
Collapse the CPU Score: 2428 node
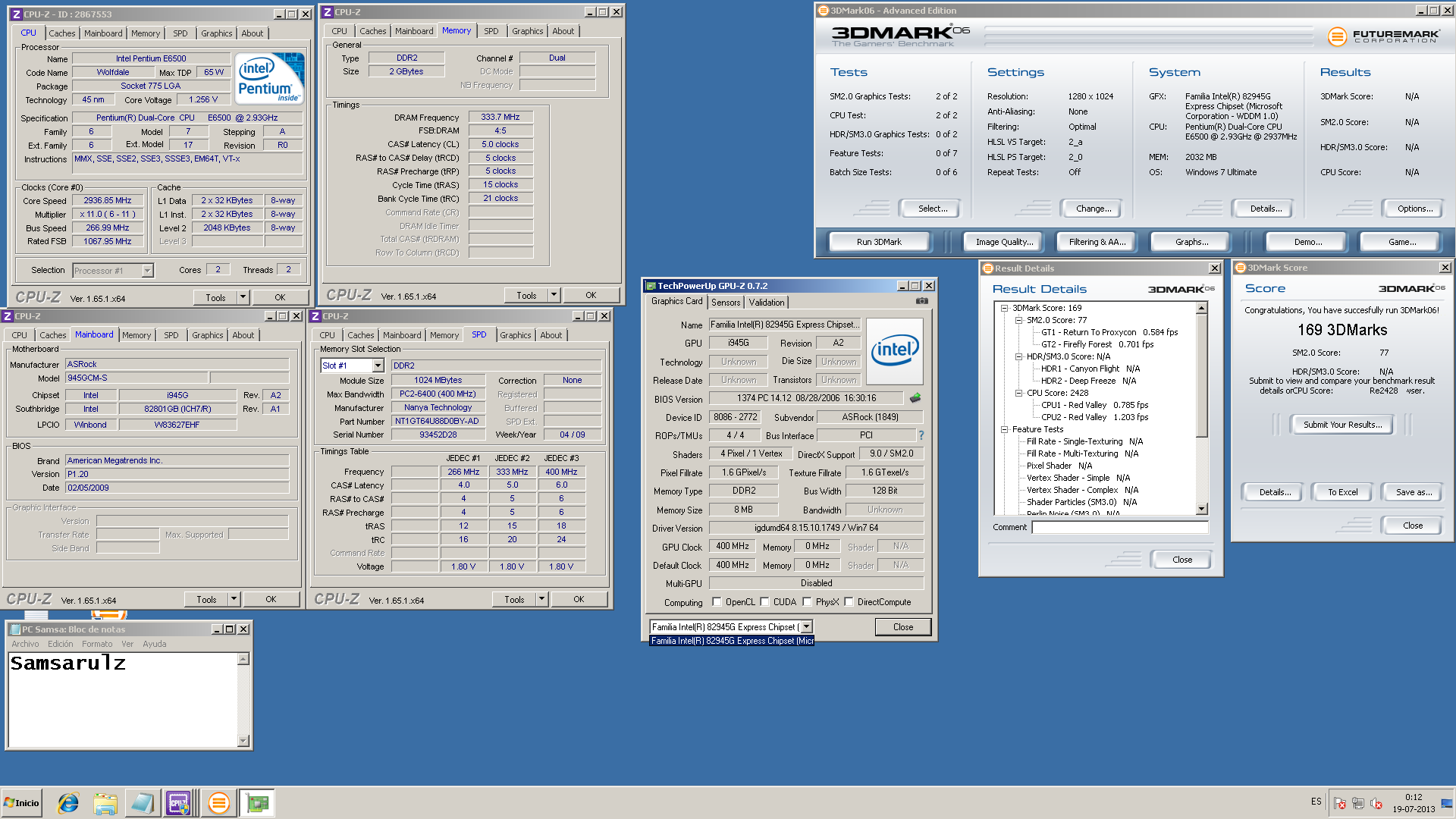1019,393
